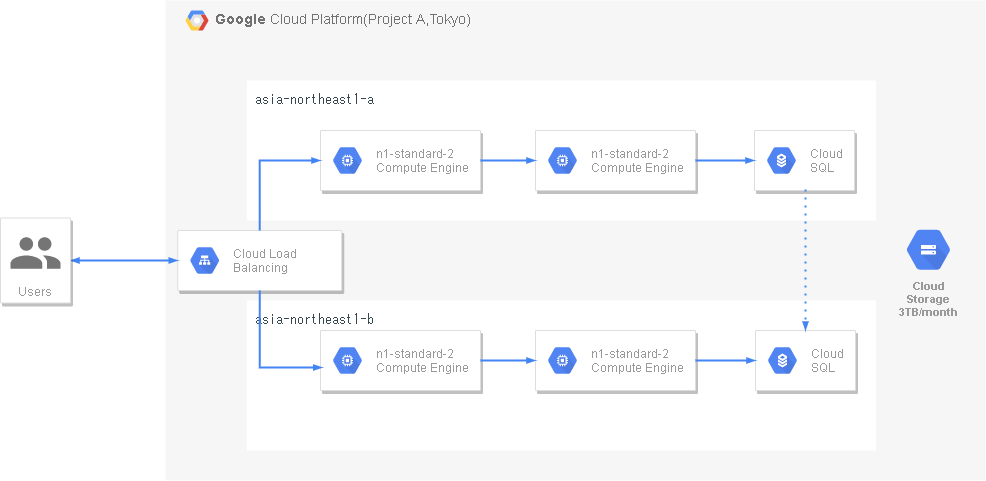Select Cloud SQL icon in asia-northeast1-a
This screenshot has height=481, width=986.
782,160
